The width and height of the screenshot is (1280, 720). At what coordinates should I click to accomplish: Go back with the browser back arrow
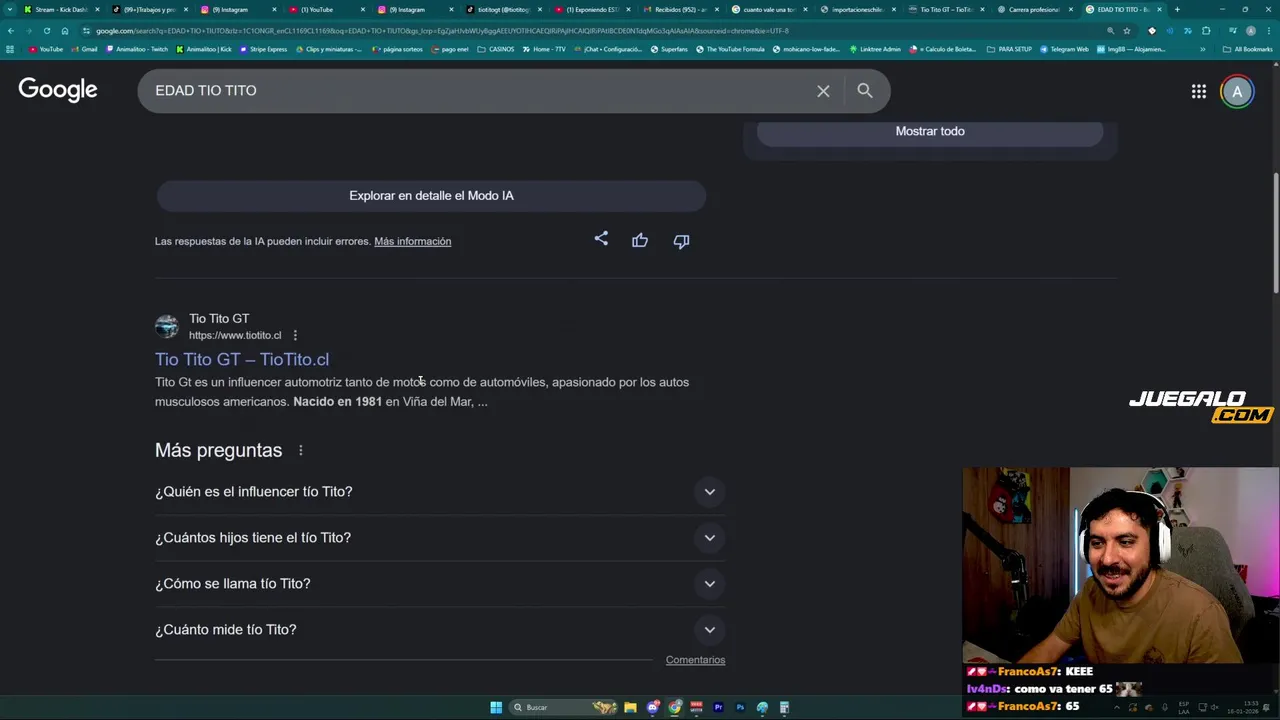11,31
